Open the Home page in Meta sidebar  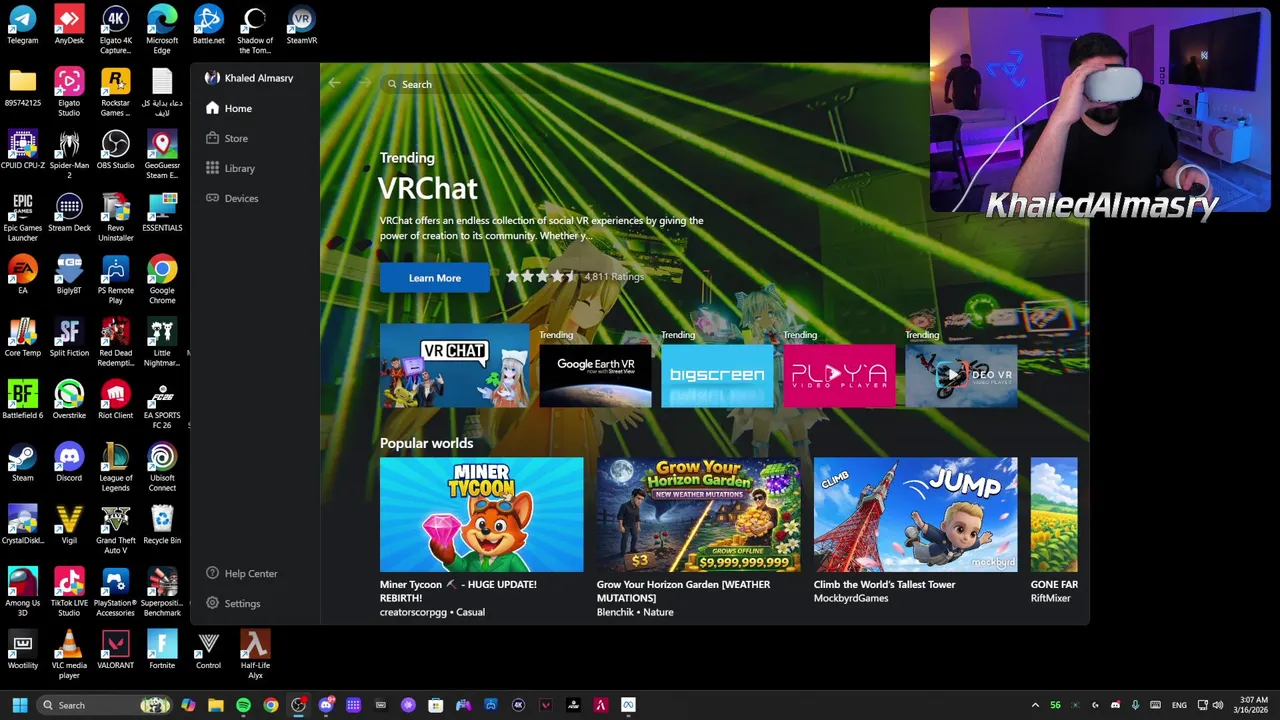[229, 108]
